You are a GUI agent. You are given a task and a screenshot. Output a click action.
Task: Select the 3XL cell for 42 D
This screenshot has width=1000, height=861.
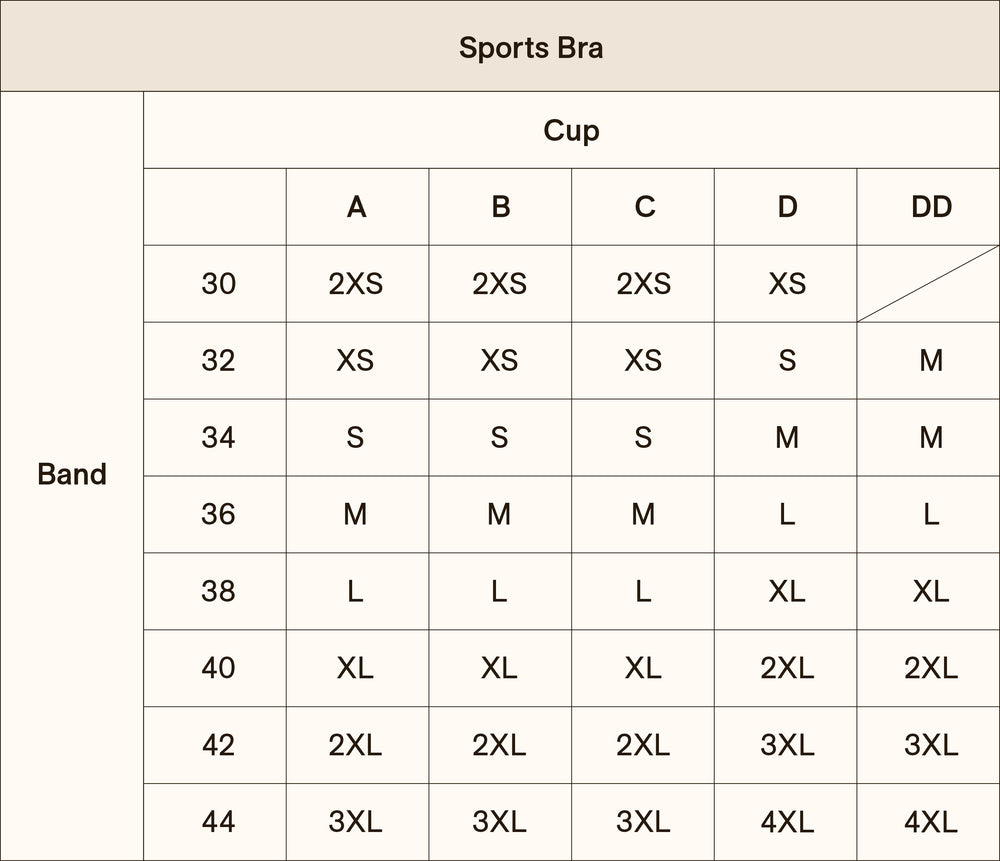[x=787, y=745]
